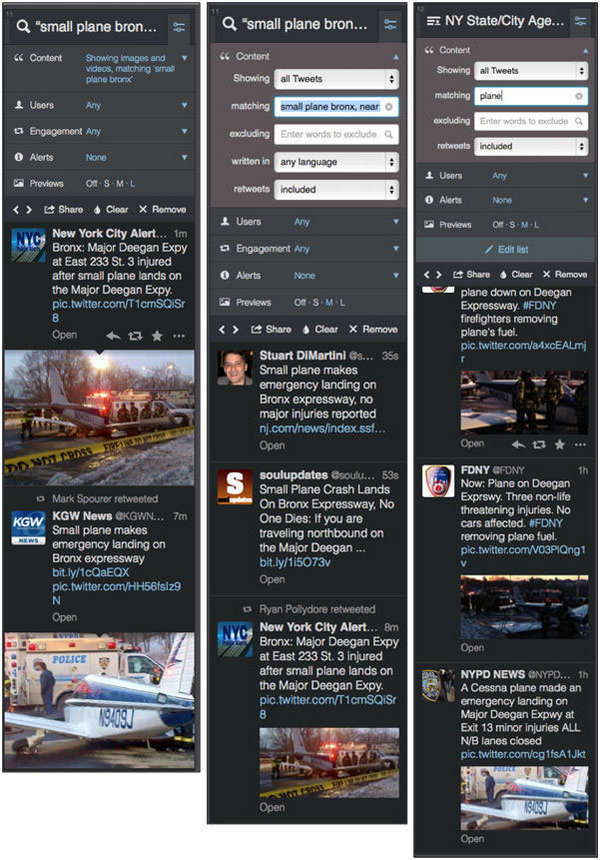The image size is (600, 860).
Task: Open more actions for 'plane down on Deegan' tweet
Action: pos(582,443)
